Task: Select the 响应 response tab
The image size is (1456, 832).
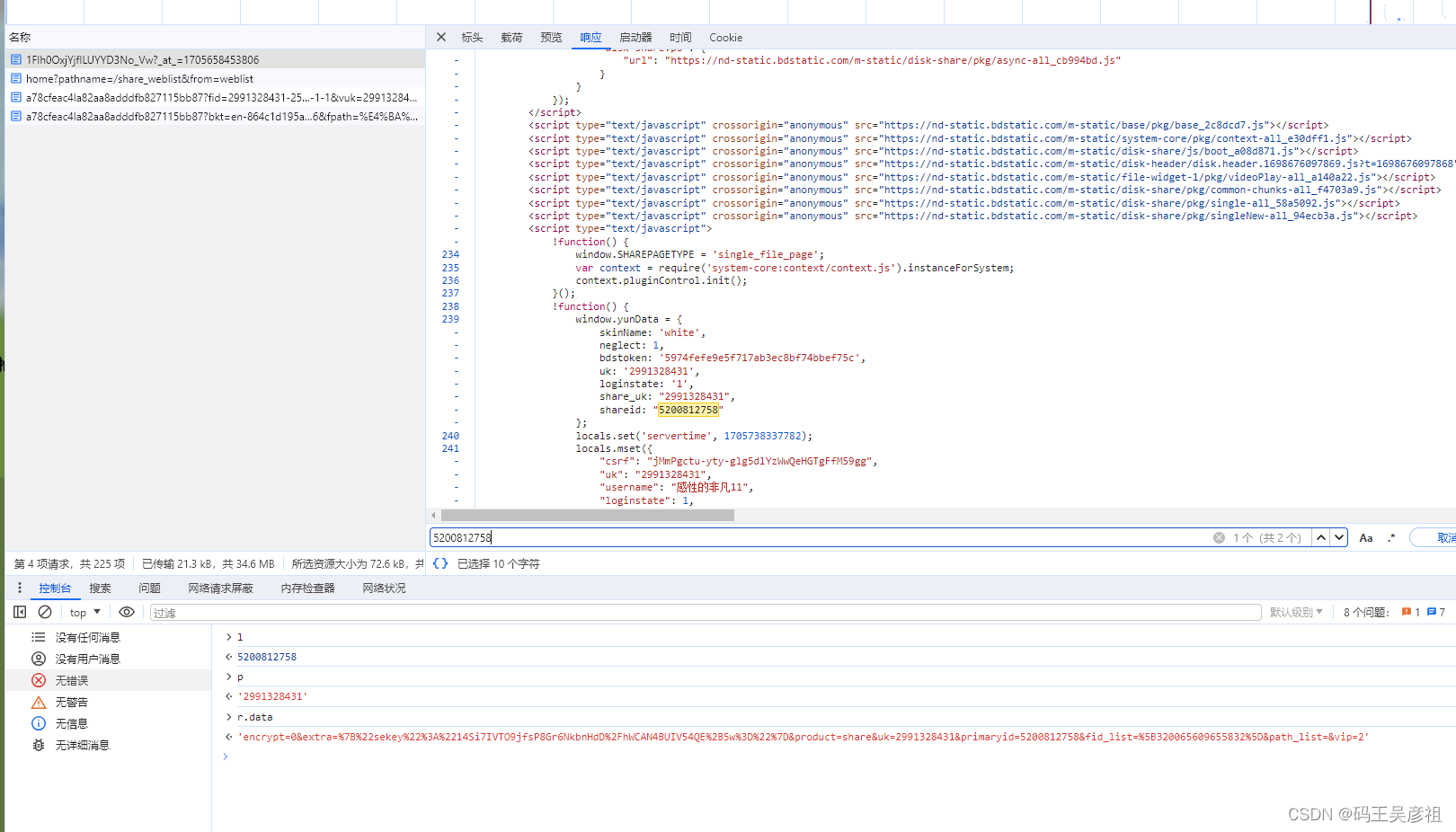Action: pyautogui.click(x=590, y=38)
